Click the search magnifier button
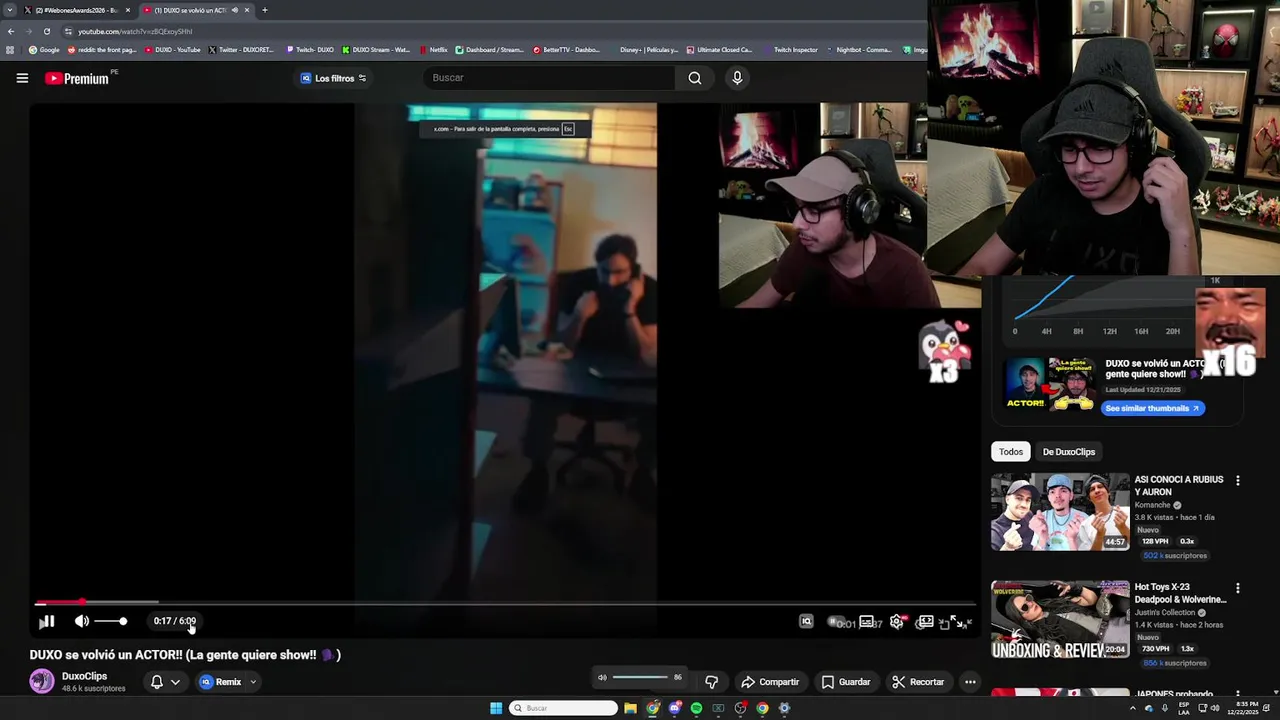The width and height of the screenshot is (1280, 720). [695, 78]
